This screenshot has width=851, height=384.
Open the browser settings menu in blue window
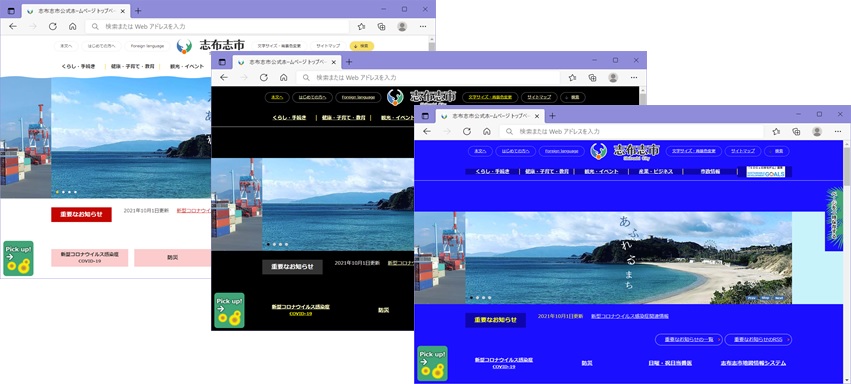pos(837,132)
